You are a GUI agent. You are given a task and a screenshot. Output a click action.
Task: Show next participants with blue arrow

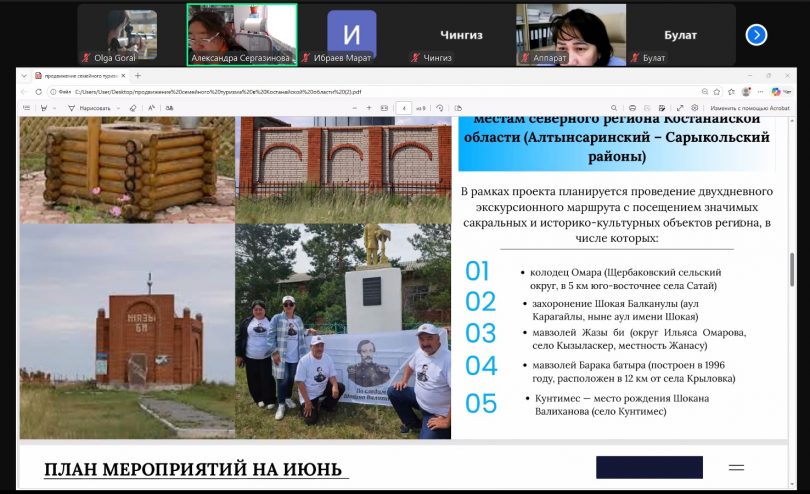756,35
